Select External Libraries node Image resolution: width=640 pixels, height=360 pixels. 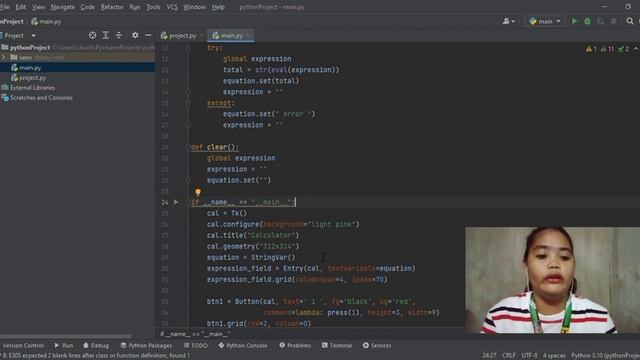(x=32, y=87)
